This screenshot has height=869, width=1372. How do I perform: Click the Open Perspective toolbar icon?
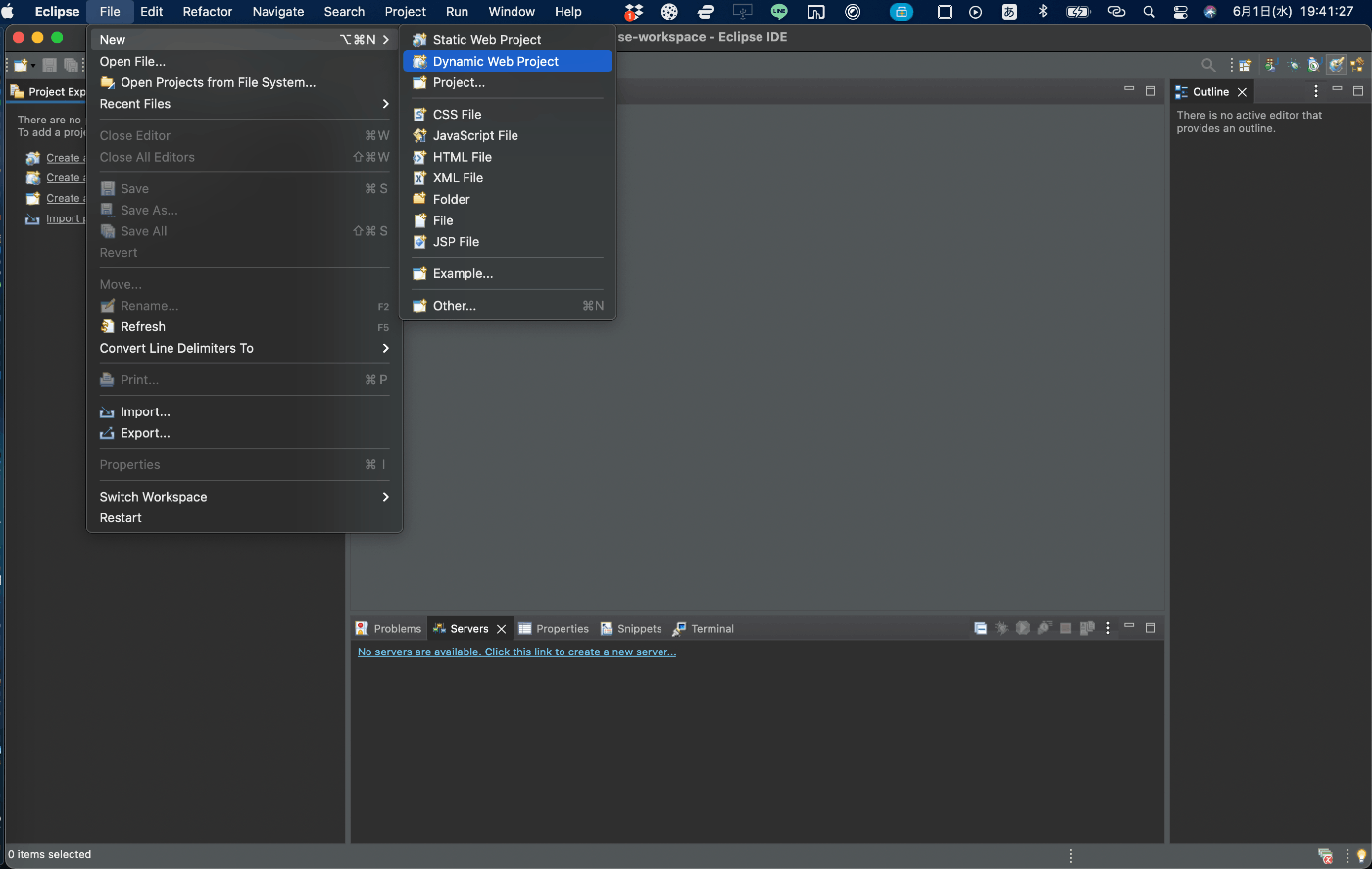(1246, 65)
